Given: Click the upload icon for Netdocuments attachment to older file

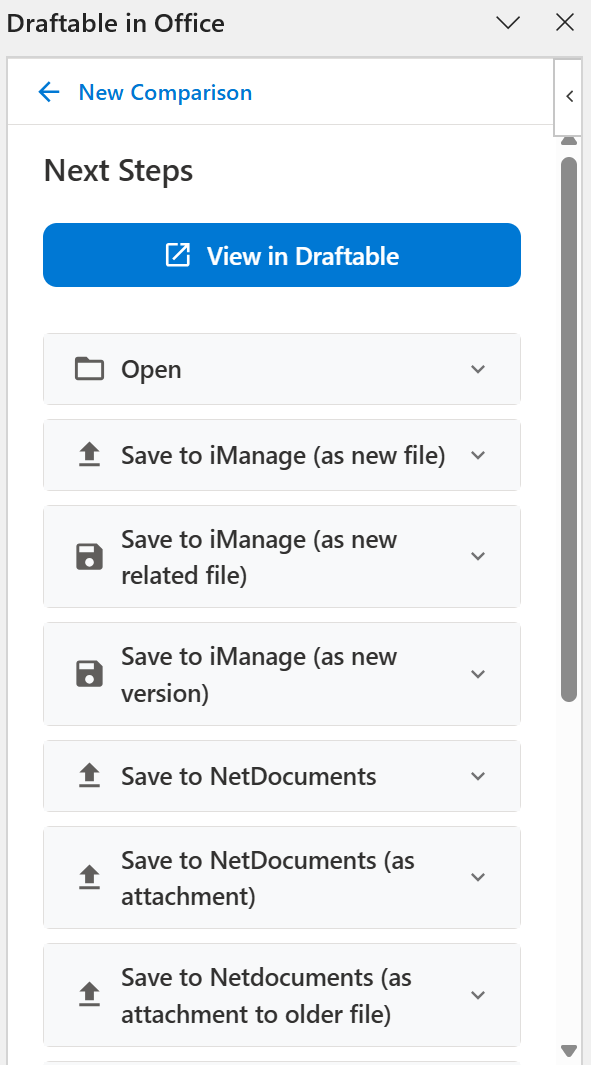Looking at the screenshot, I should (89, 995).
